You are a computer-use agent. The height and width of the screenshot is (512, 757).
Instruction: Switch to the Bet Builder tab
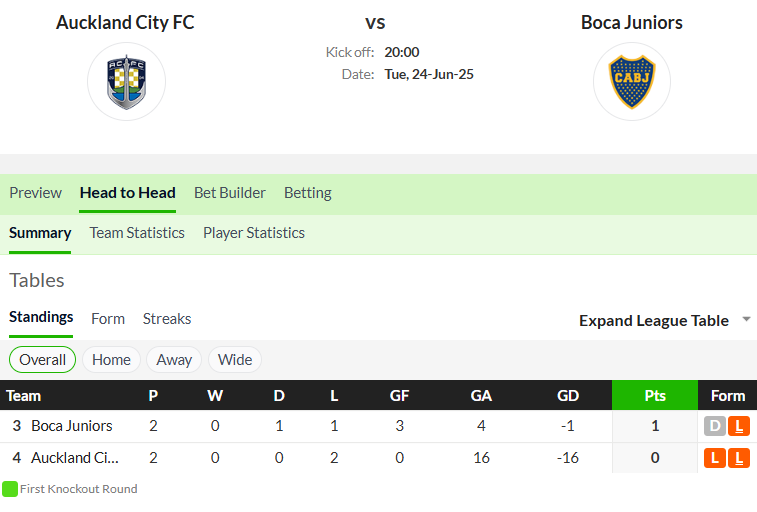point(230,193)
